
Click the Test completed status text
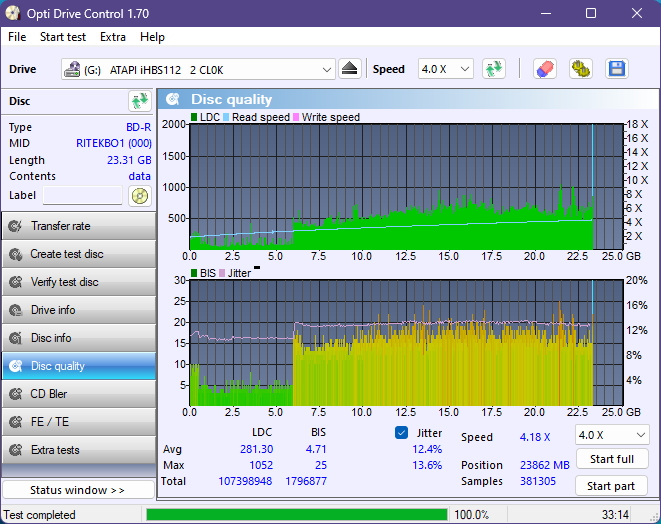pyautogui.click(x=40, y=515)
